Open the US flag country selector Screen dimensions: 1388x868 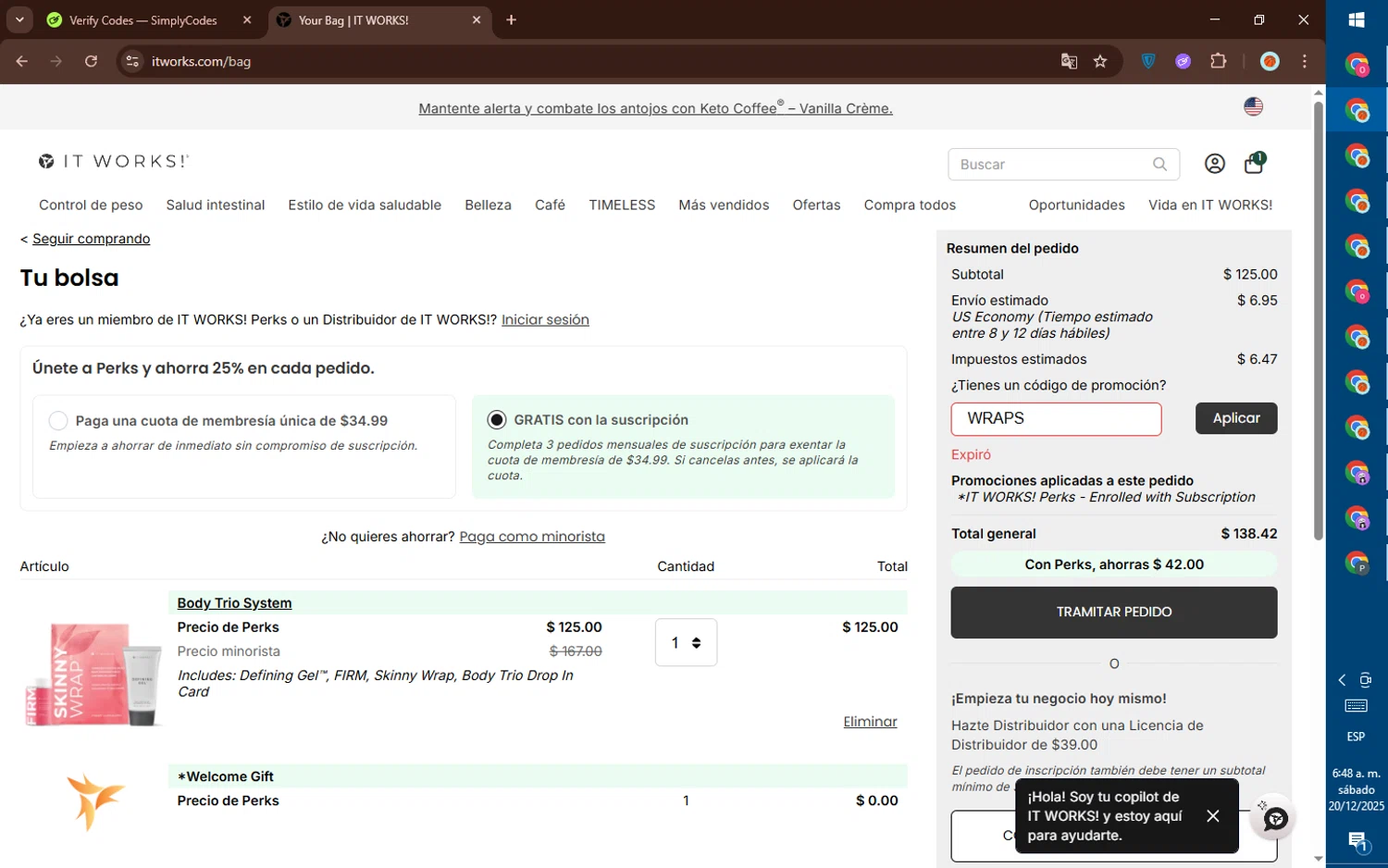(1253, 107)
